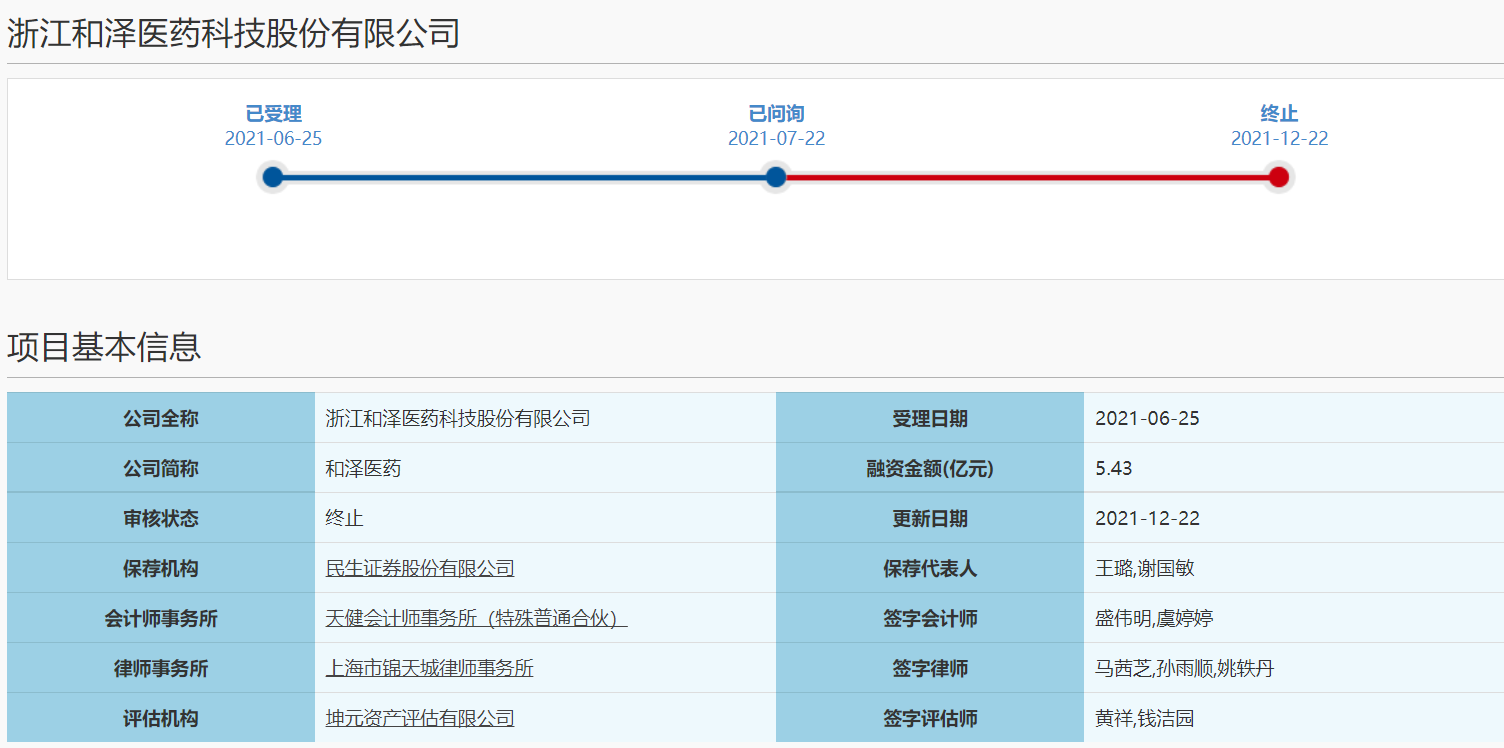The width and height of the screenshot is (1504, 748).
Task: Click the 公司全称 header cell
Action: pyautogui.click(x=161, y=418)
